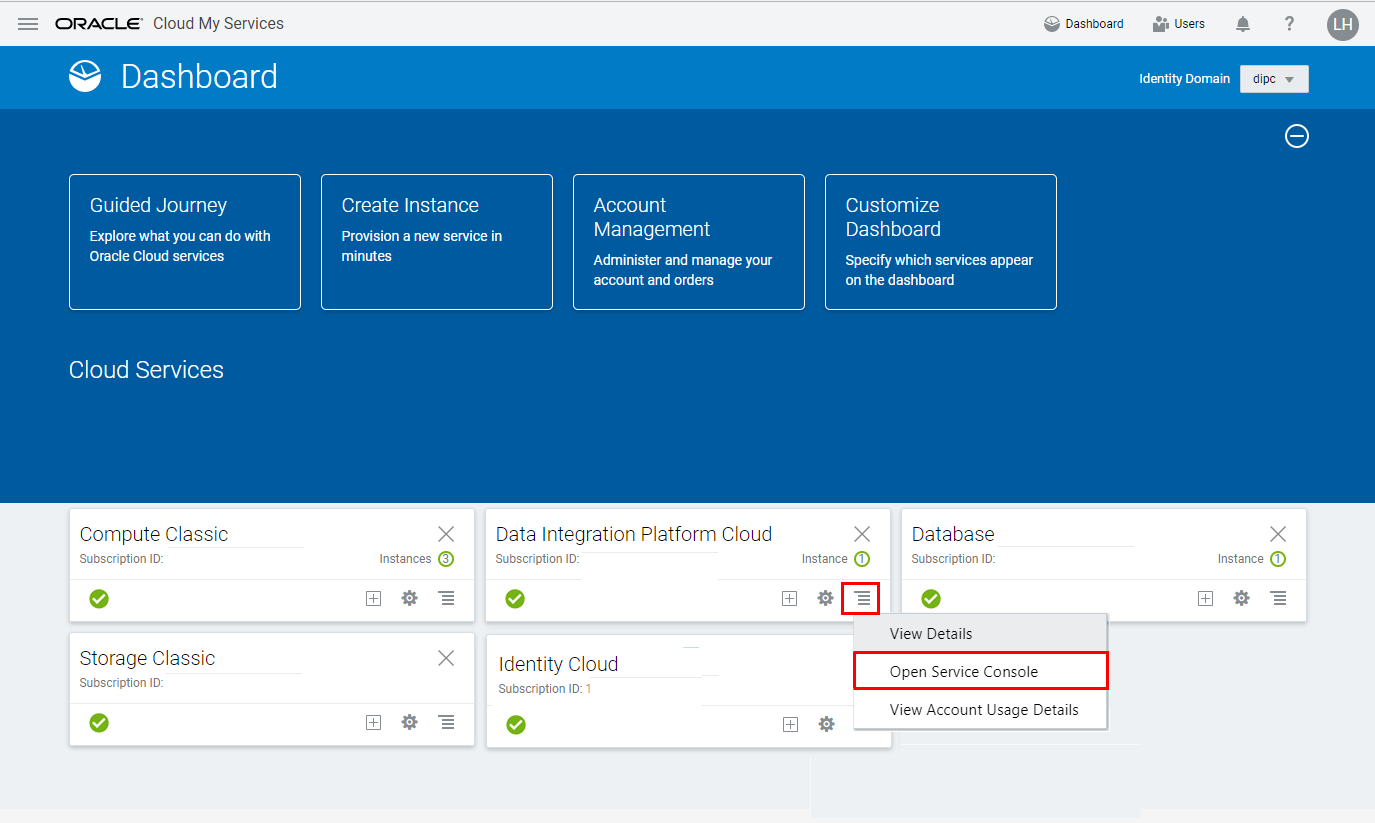Click the Database instance count badge
The image size is (1375, 823).
click(1278, 559)
